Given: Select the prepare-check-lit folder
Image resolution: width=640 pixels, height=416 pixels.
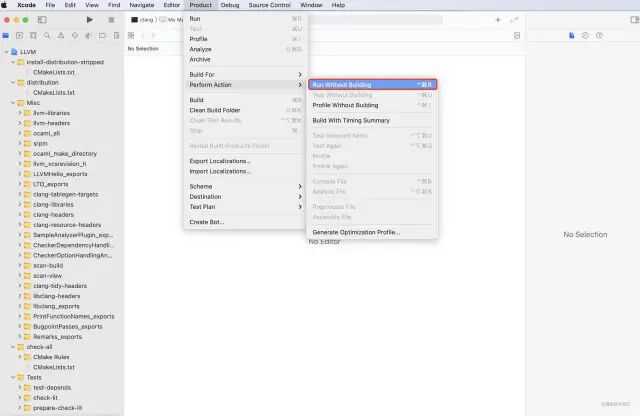Looking at the screenshot, I should point(58,407).
